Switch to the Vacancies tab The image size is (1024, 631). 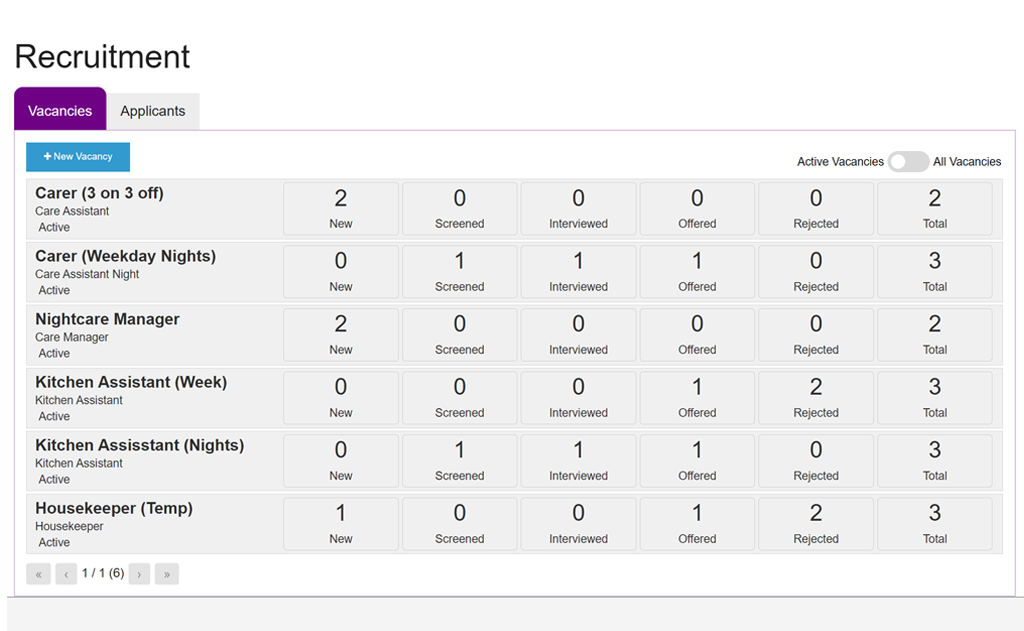60,109
